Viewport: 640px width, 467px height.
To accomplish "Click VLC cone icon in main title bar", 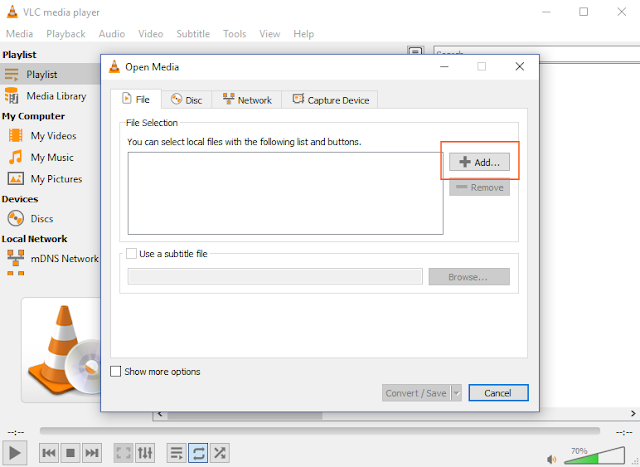I will pos(12,12).
